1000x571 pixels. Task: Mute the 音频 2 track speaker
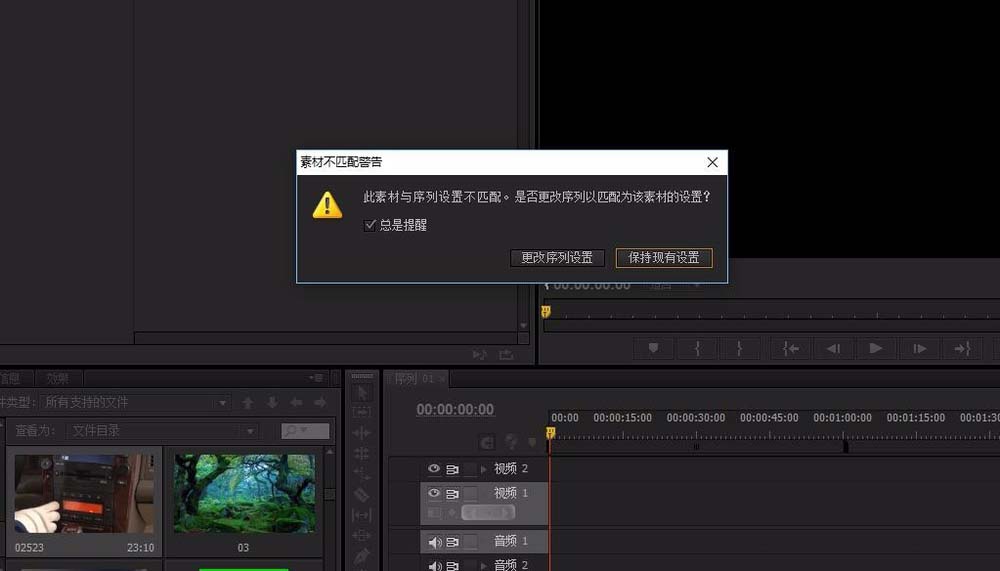point(435,565)
